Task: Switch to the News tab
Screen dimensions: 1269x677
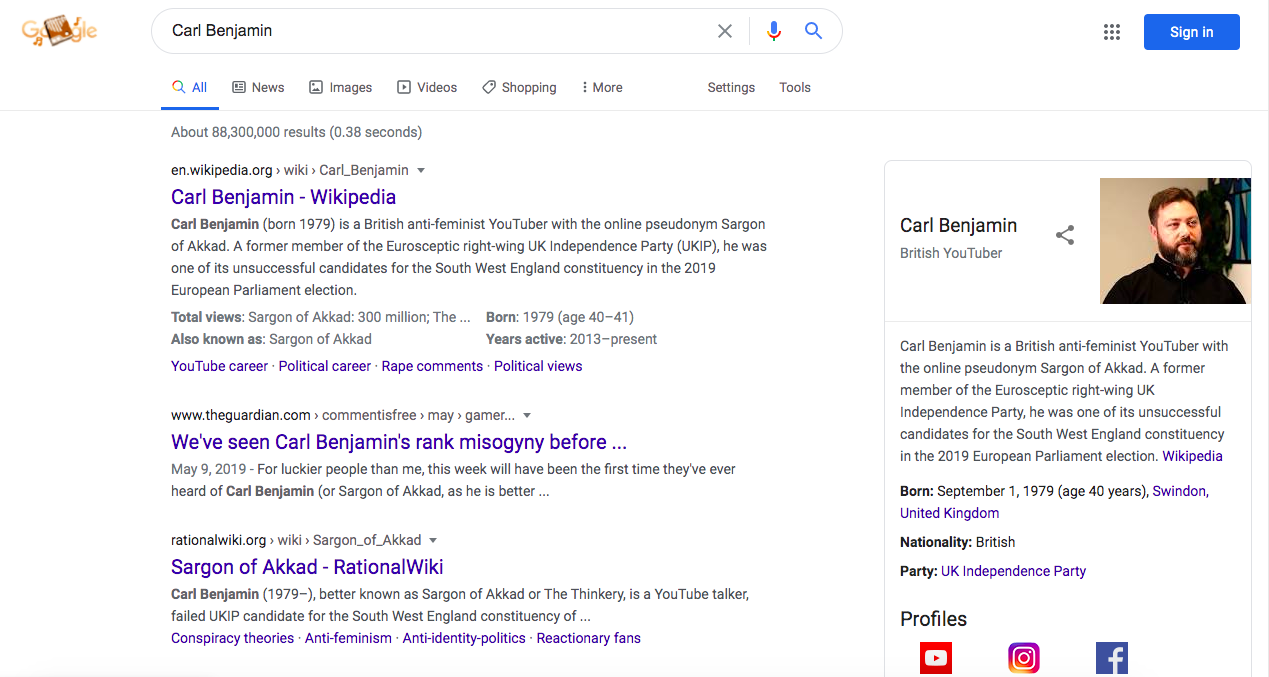Action: (x=258, y=87)
